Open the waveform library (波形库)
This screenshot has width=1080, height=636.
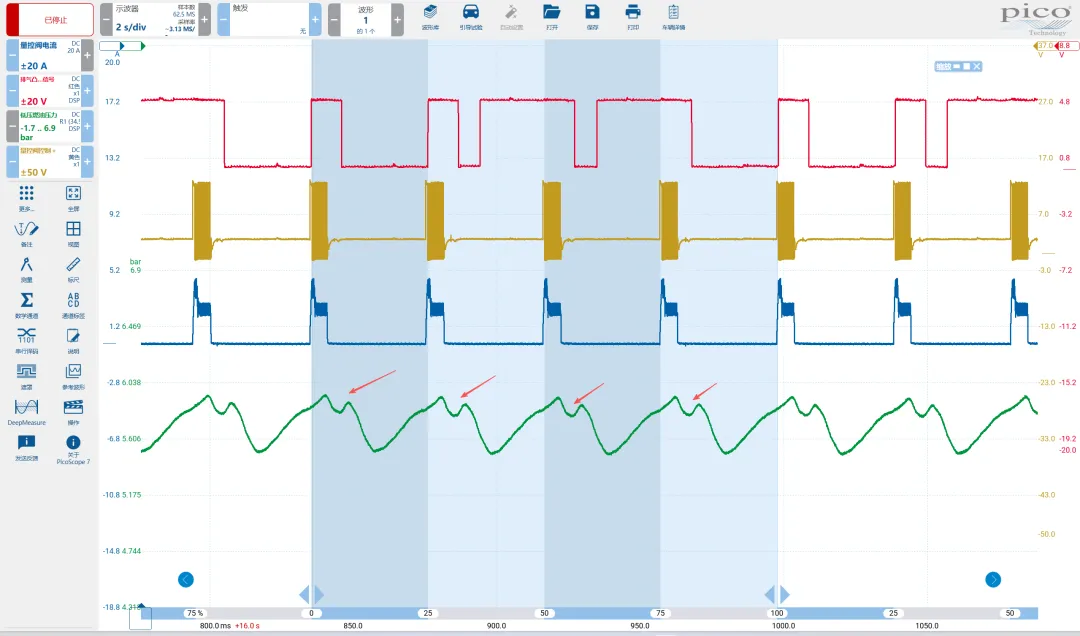430,15
